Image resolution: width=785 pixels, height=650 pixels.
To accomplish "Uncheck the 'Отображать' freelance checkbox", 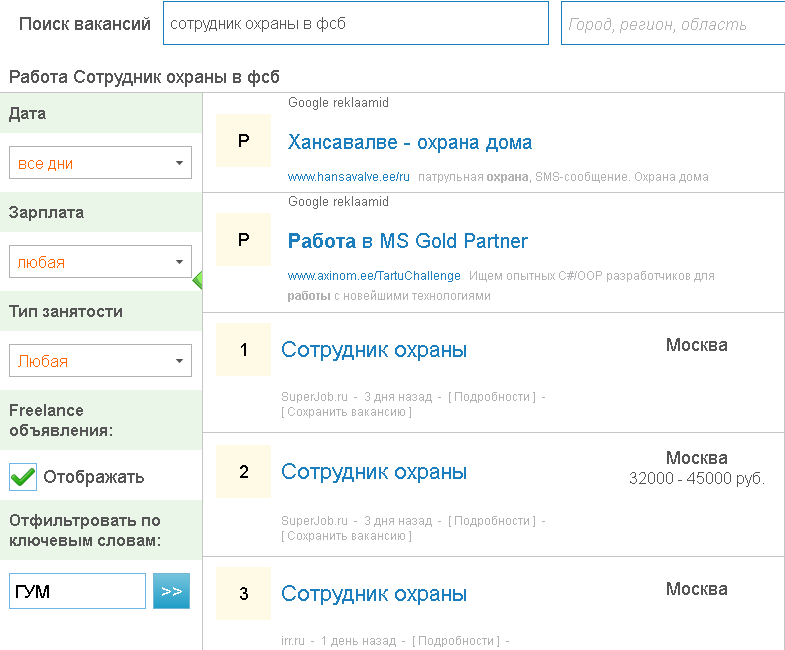I will (x=23, y=477).
